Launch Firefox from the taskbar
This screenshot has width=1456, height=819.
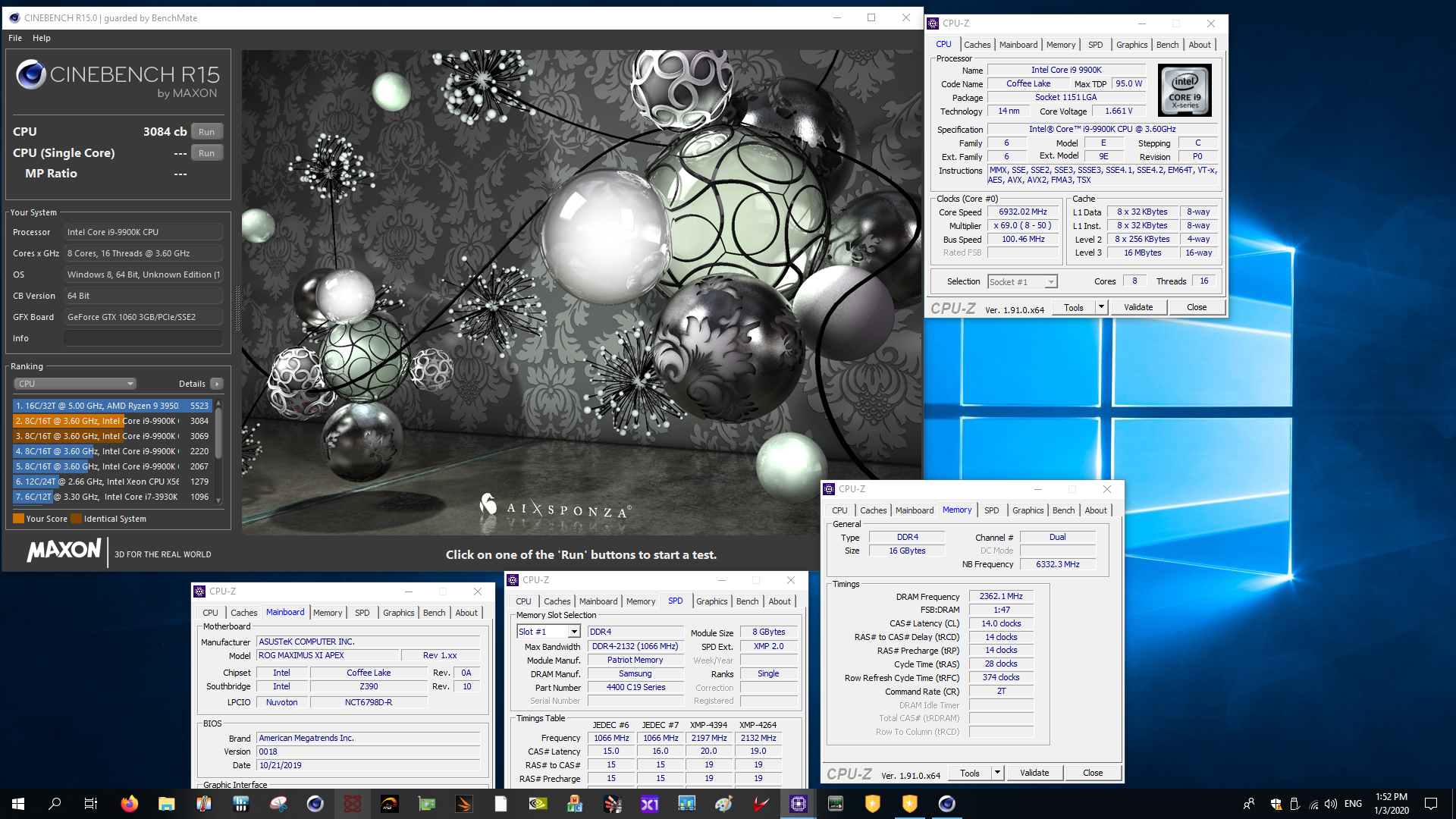click(130, 804)
